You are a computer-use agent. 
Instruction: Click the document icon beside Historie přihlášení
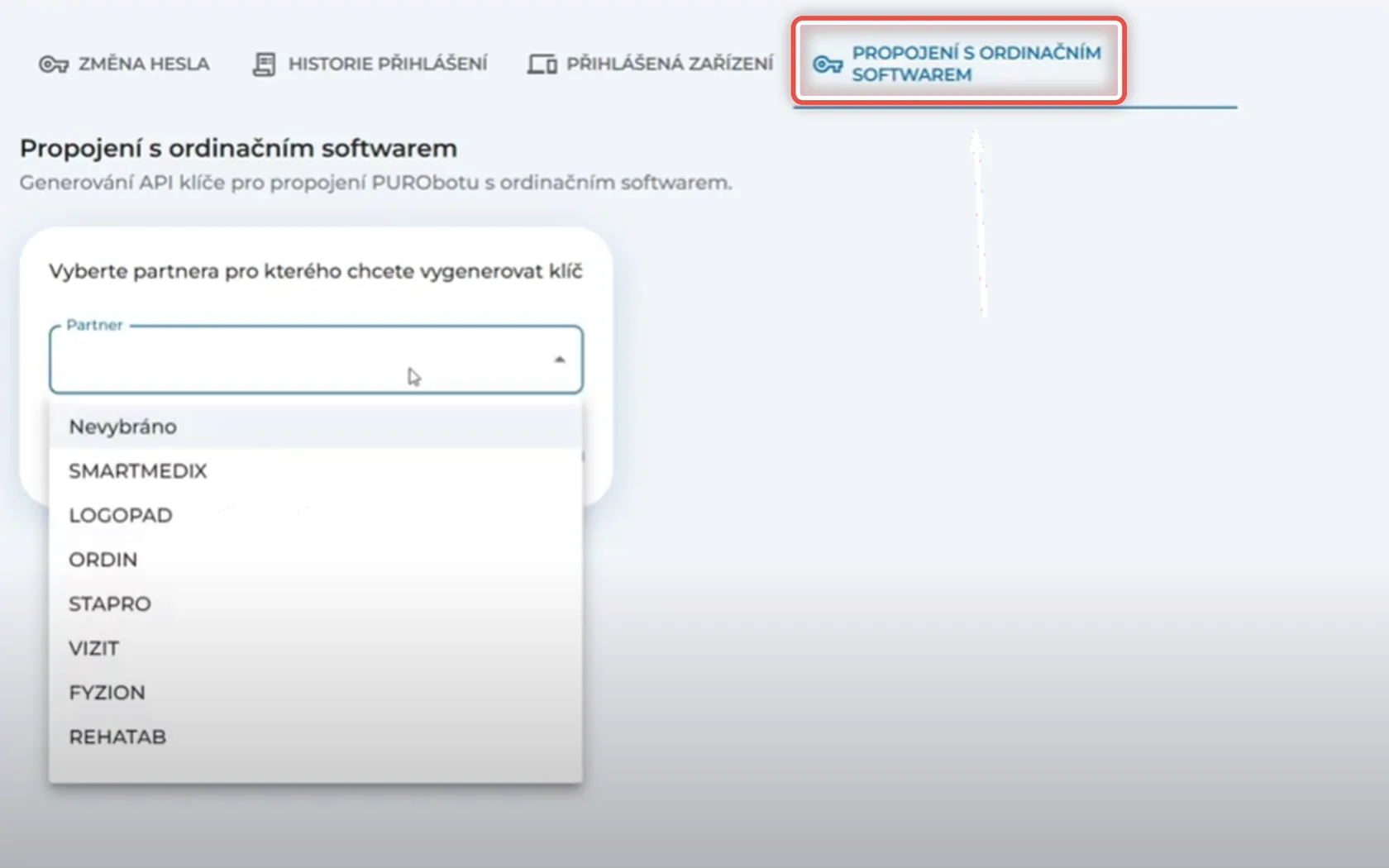point(264,64)
